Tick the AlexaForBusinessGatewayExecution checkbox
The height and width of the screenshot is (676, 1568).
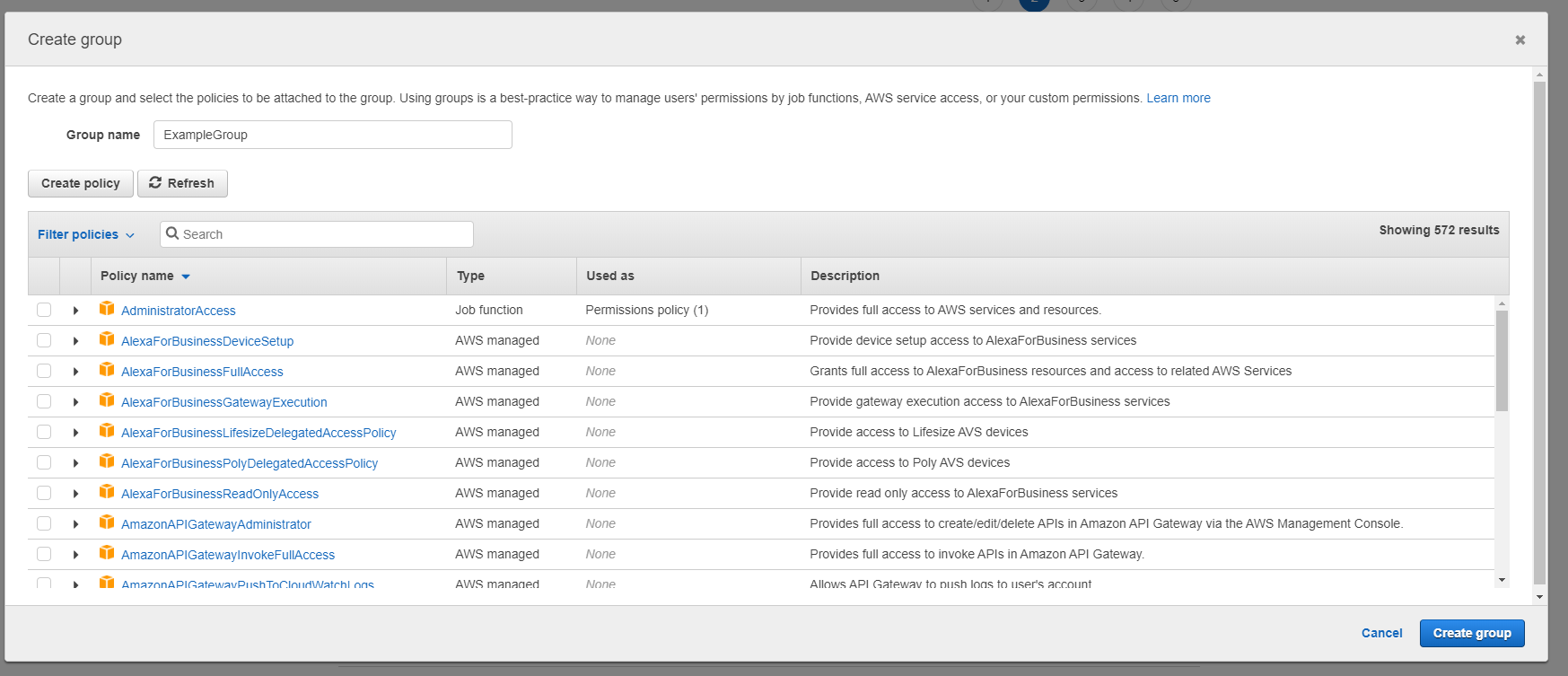(x=44, y=401)
